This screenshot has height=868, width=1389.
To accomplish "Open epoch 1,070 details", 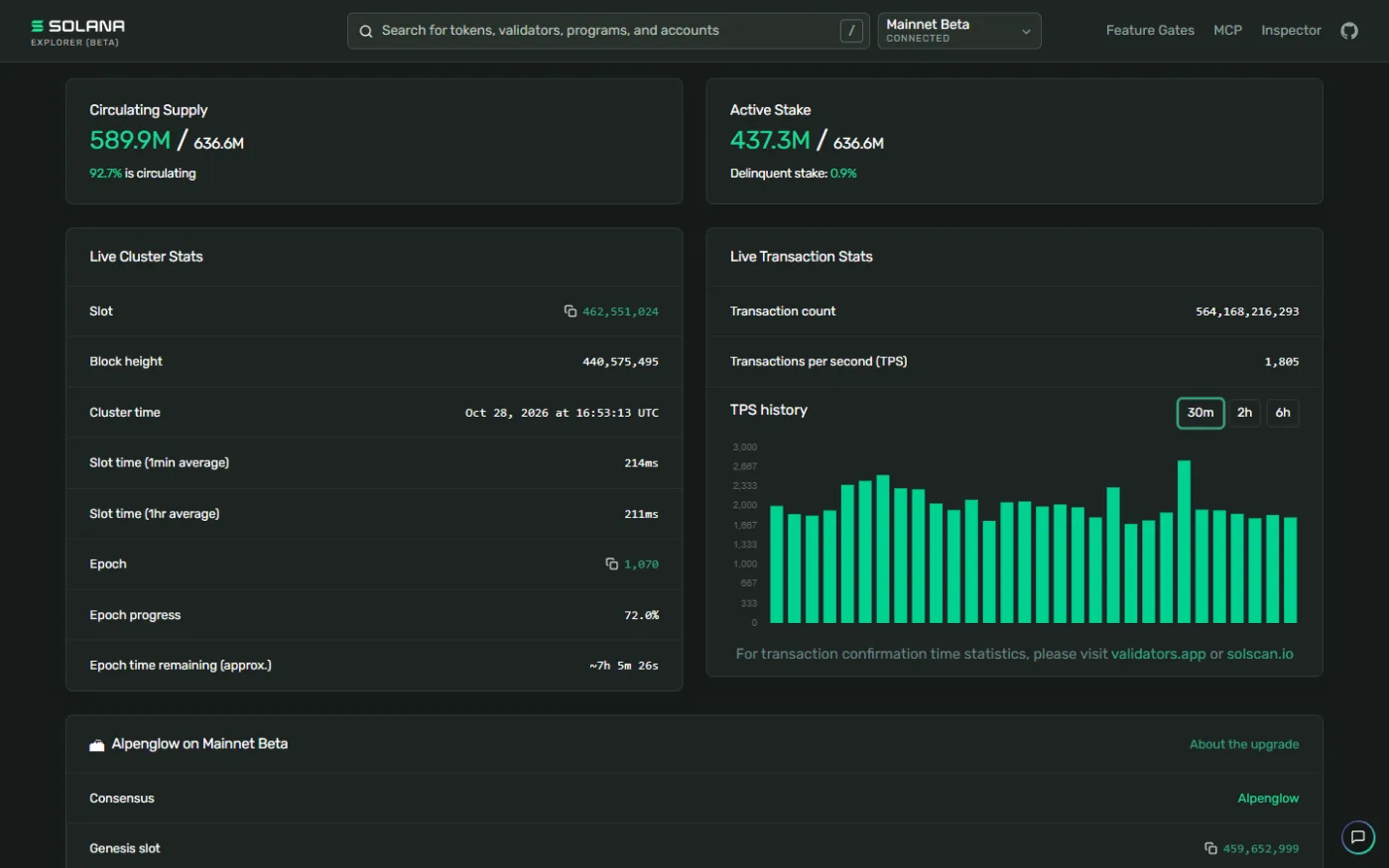I will [x=641, y=564].
